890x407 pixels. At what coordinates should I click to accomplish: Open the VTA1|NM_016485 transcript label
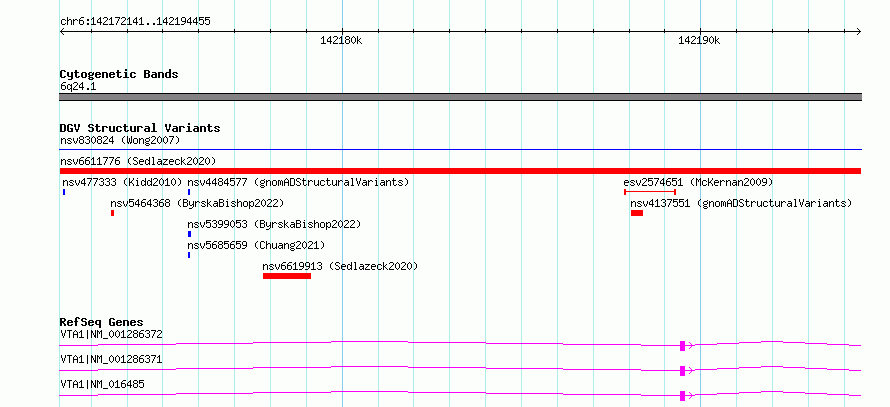[102, 384]
